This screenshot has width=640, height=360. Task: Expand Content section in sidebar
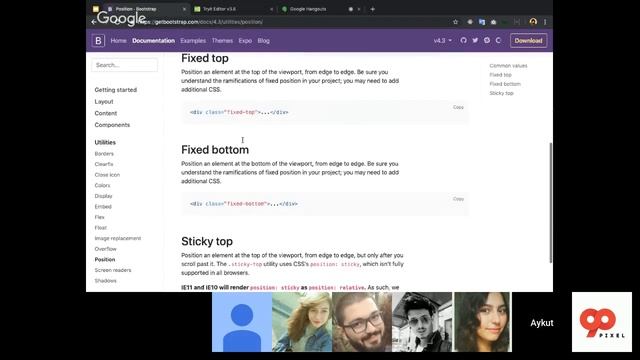click(106, 113)
